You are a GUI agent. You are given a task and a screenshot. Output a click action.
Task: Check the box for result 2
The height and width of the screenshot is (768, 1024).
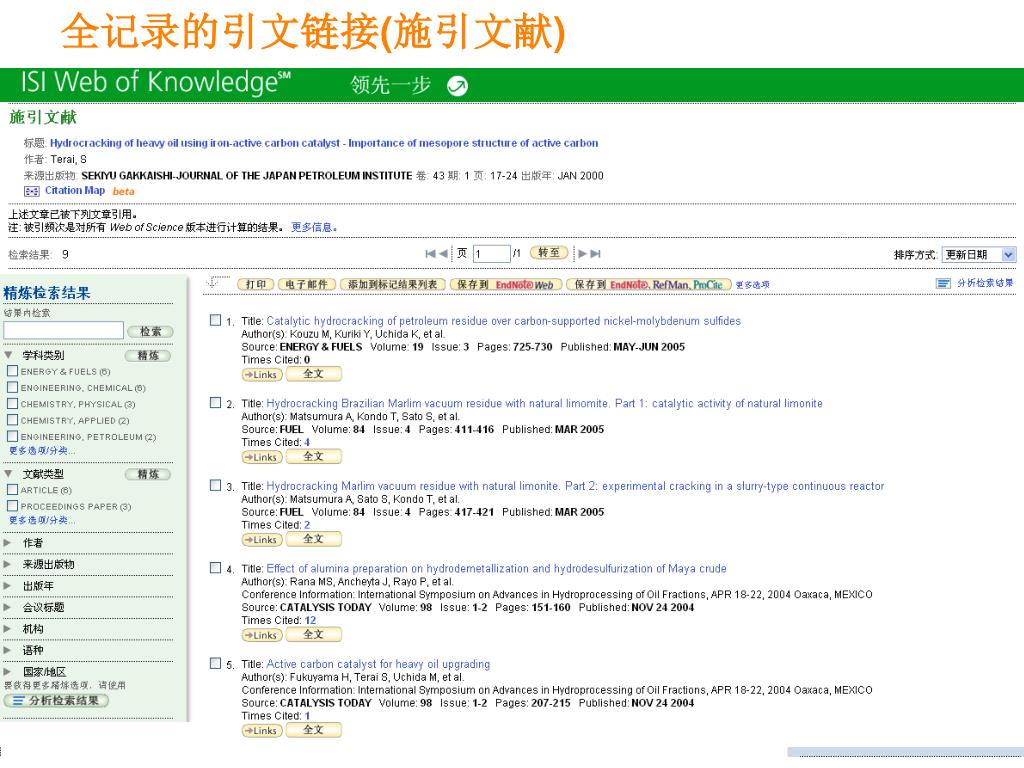pyautogui.click(x=216, y=402)
